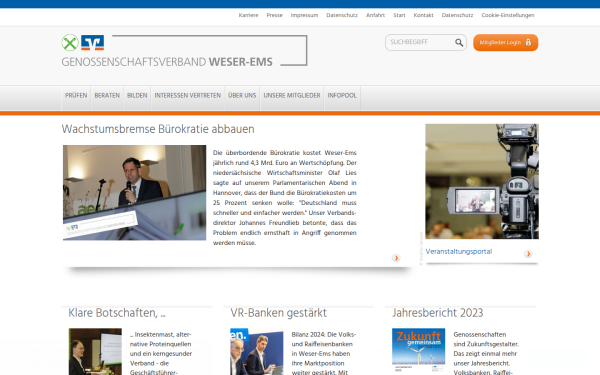Open the Veranstaltungsportal link
Image resolution: width=600 pixels, height=375 pixels.
[459, 251]
